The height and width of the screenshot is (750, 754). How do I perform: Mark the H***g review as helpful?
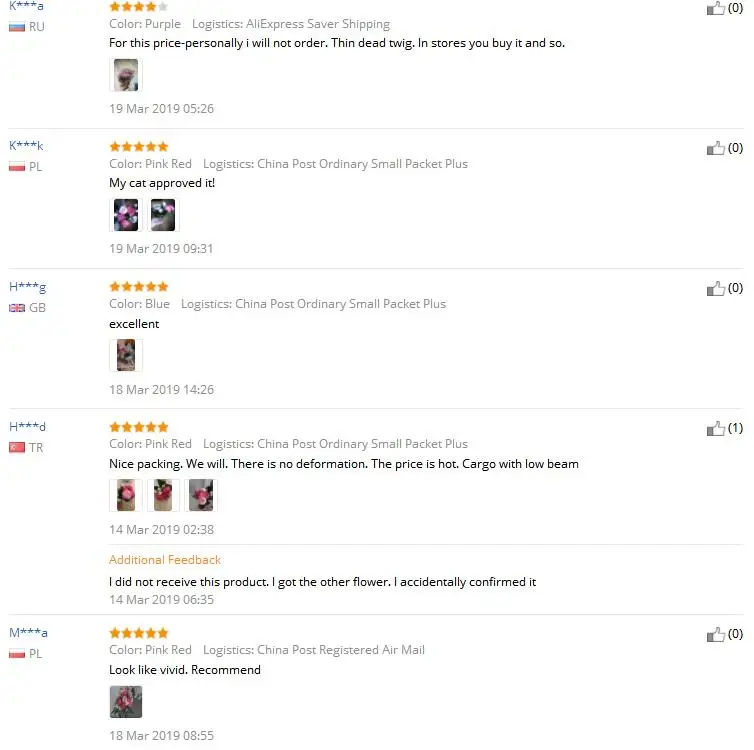[715, 288]
